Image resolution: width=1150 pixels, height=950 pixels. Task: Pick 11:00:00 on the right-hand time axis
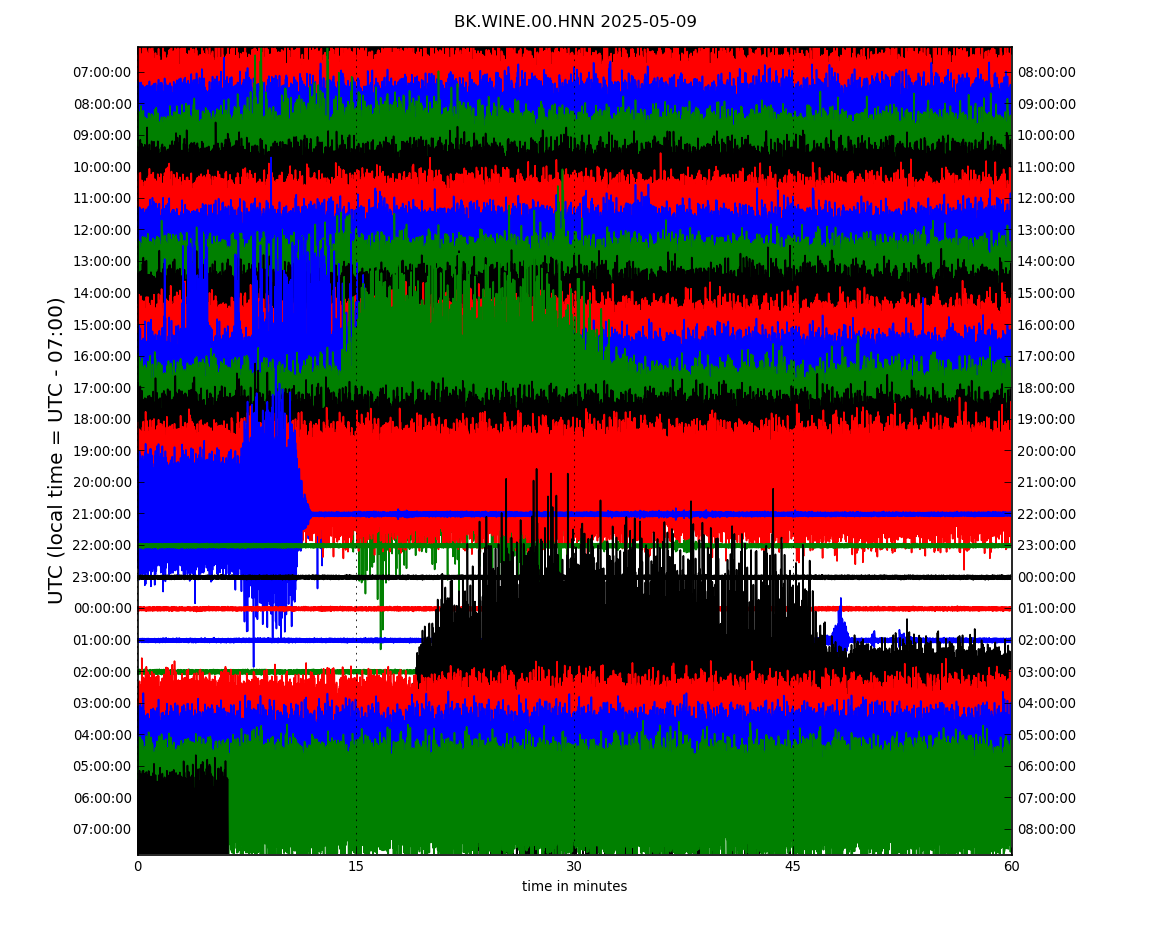tap(1047, 167)
